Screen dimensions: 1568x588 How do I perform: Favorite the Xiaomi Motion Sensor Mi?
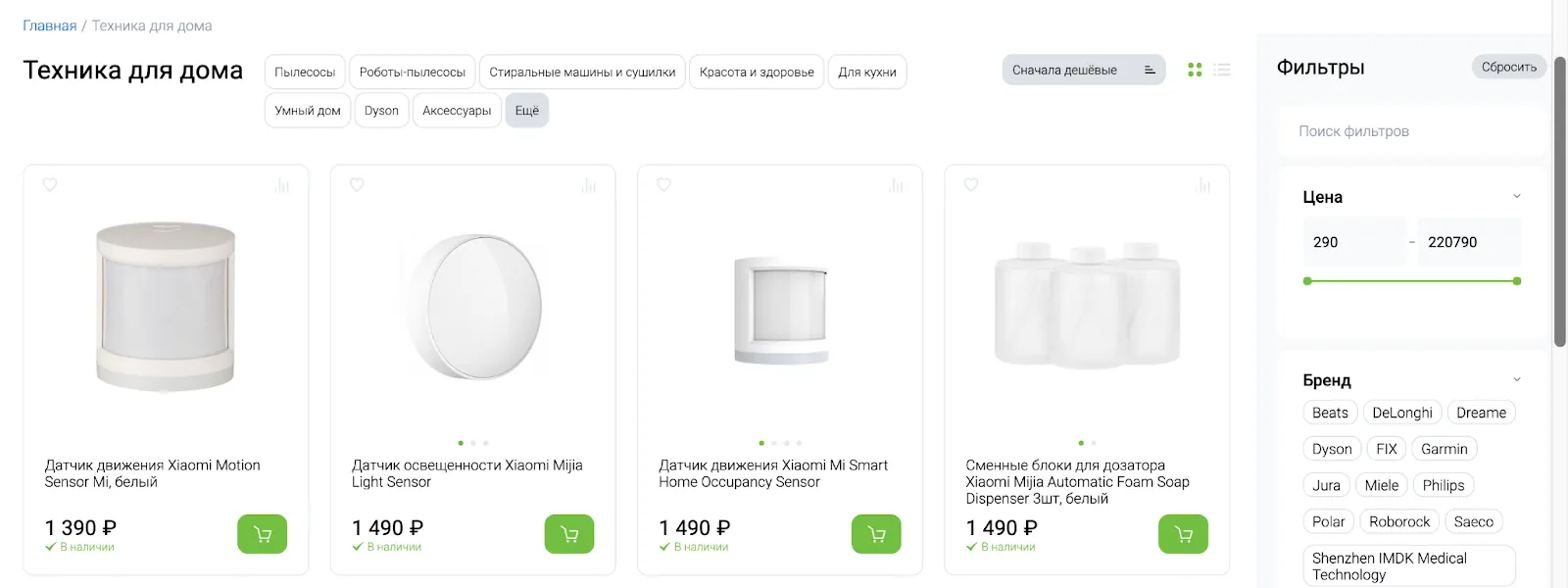point(50,184)
